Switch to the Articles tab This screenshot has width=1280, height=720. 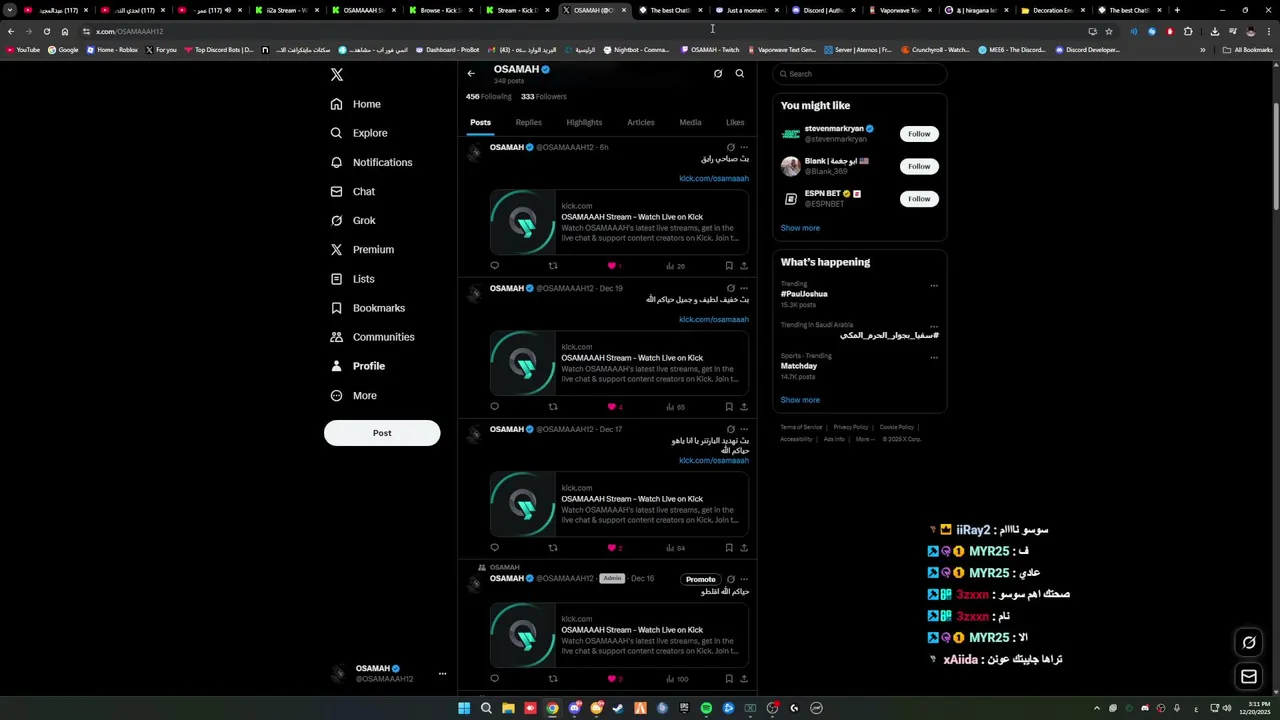pos(641,122)
